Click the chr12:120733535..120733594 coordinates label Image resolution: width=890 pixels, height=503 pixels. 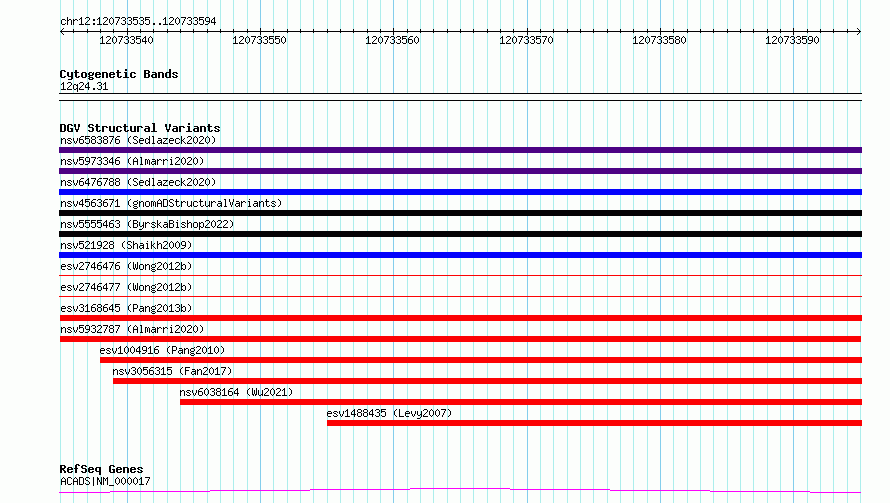138,22
